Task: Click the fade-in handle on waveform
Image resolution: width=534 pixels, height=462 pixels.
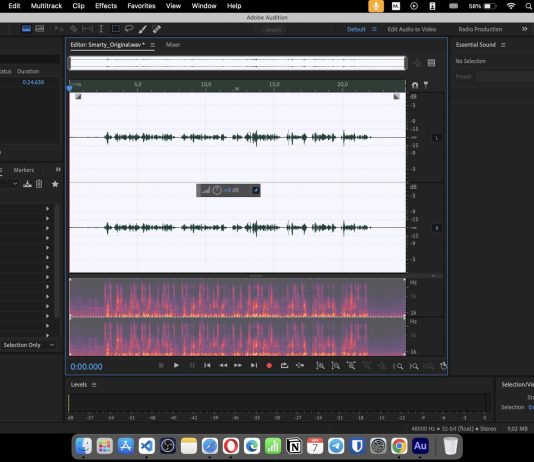Action: coord(78,97)
